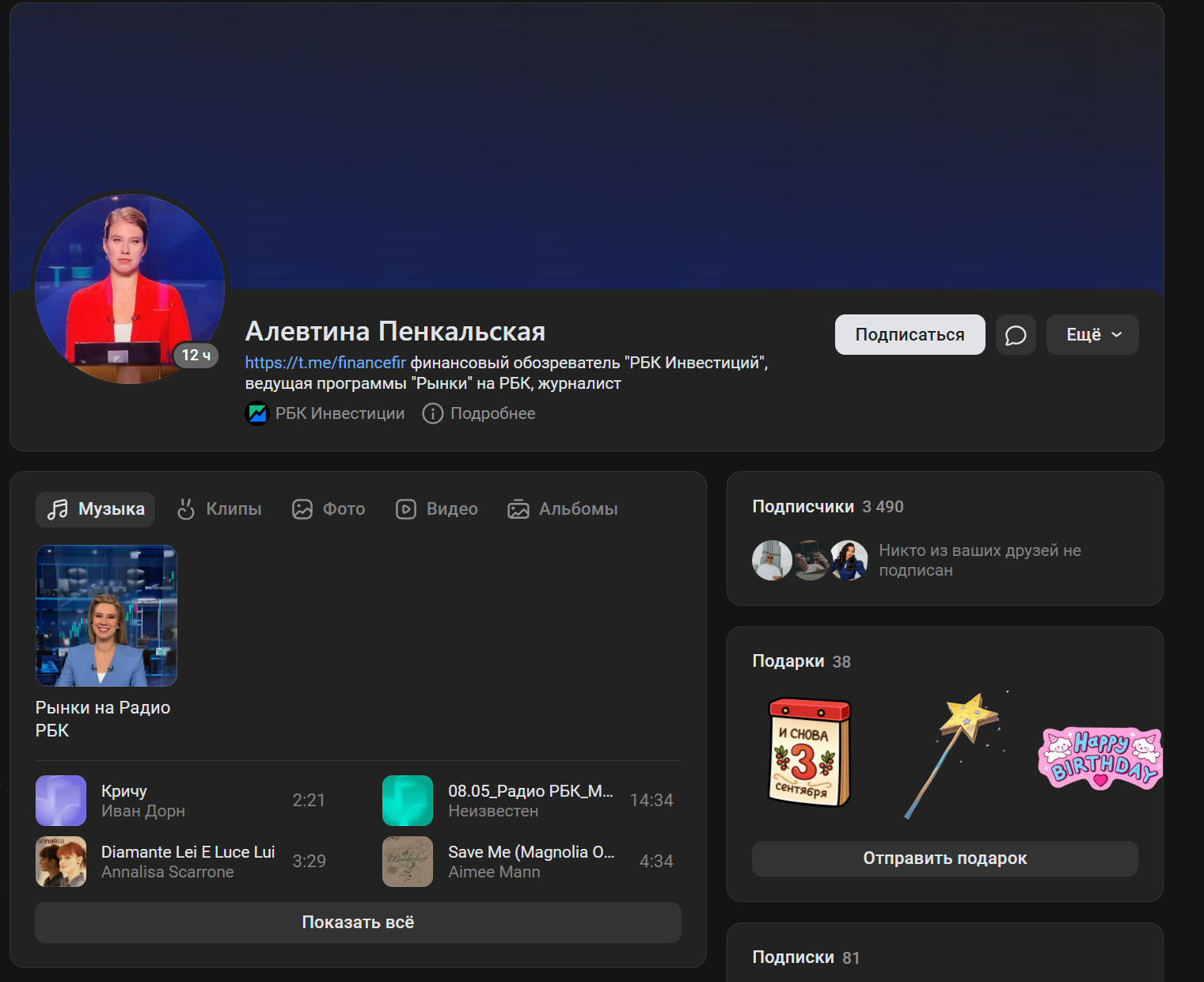Open the Рынки на Радио РБК playlist cover
The height and width of the screenshot is (982, 1204).
(106, 616)
